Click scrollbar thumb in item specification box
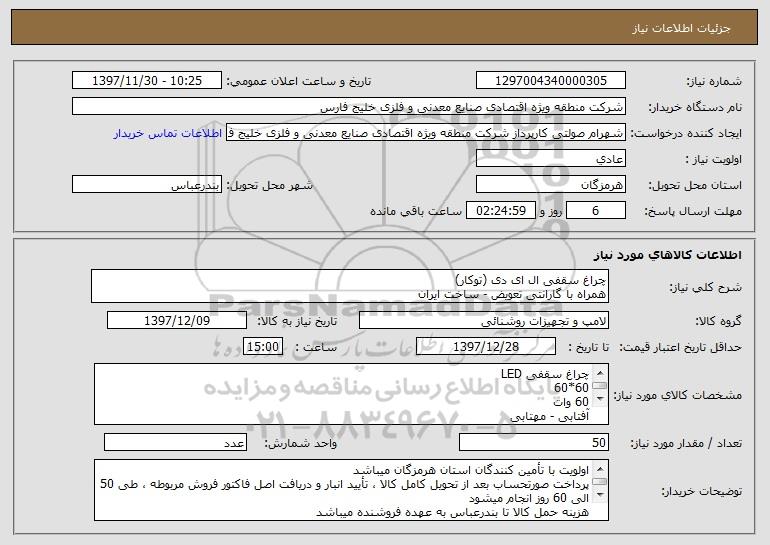Viewport: 770px width, 545px height. point(600,385)
